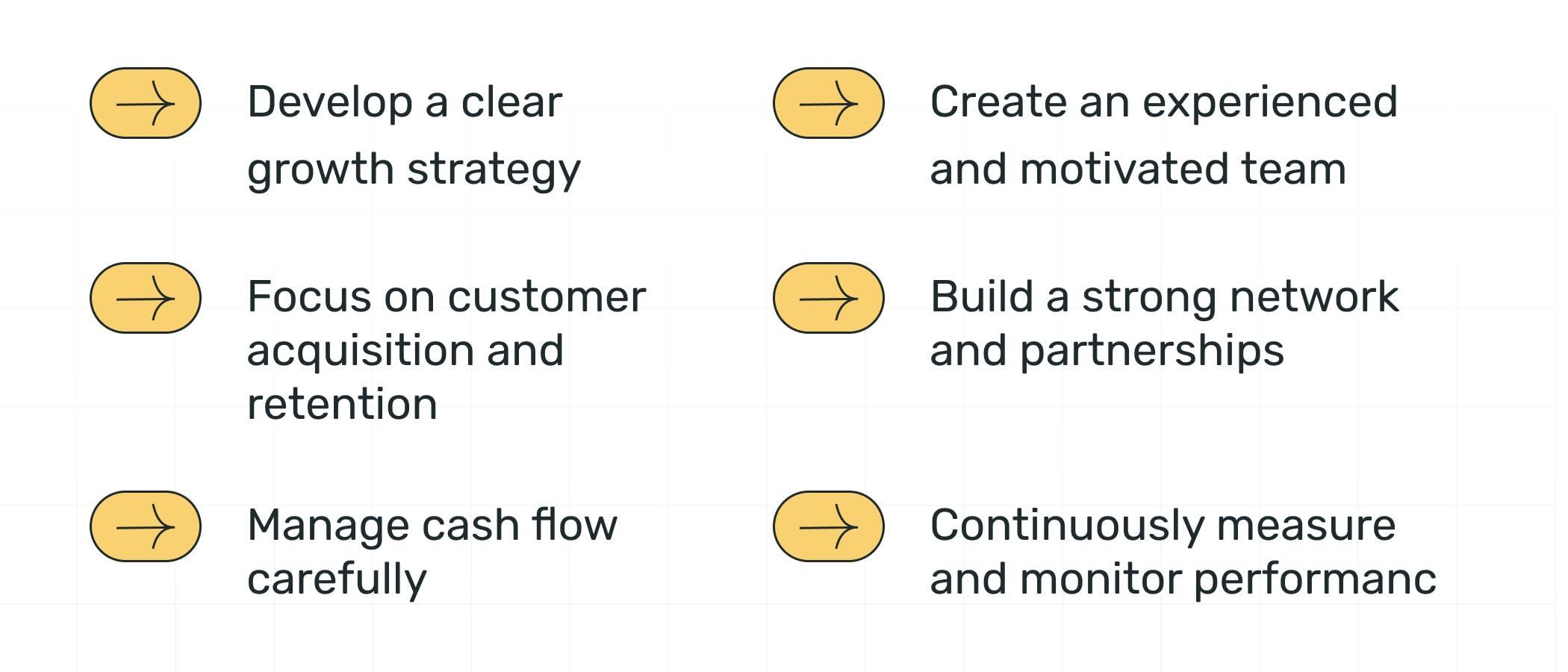Click the word 'retention'
The image size is (1568, 672).
[x=342, y=405]
